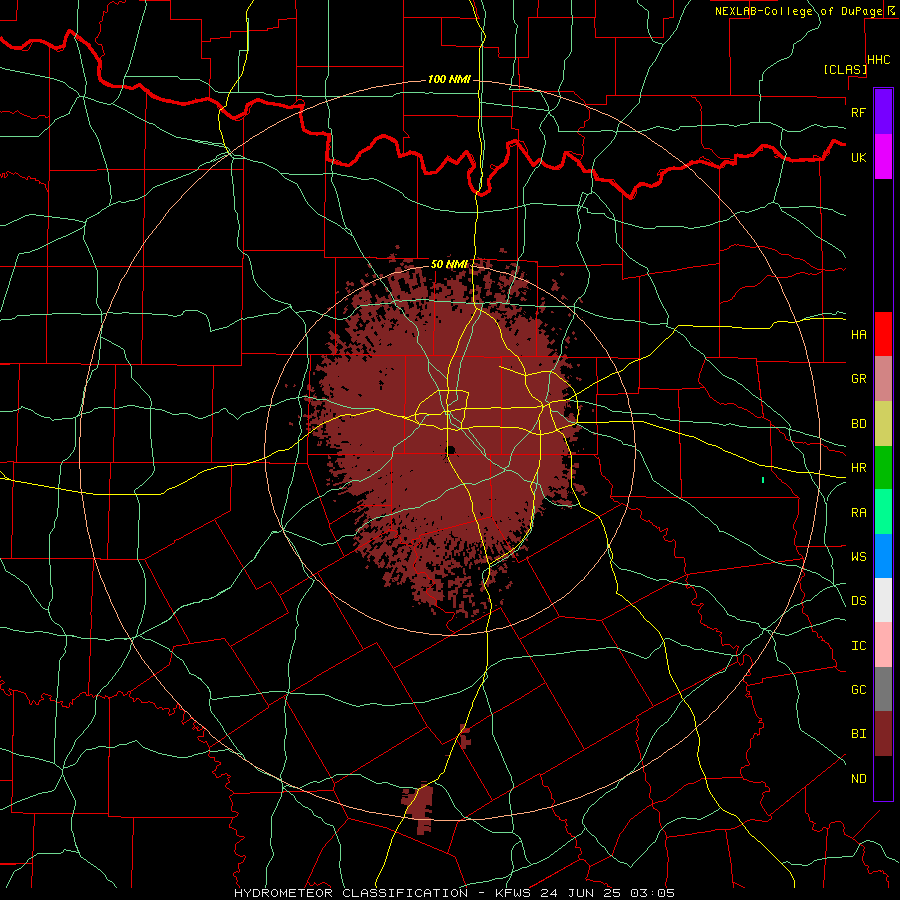This screenshot has width=900, height=900.
Task: Click the WS blue legend swatch
Action: [883, 556]
